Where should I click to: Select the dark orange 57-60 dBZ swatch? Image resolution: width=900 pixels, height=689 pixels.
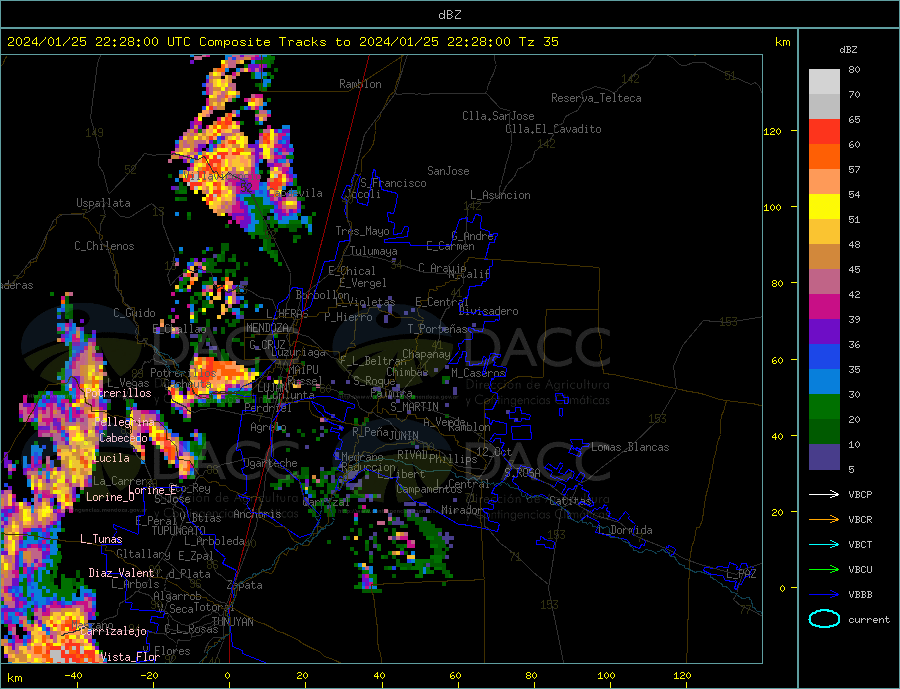[x=824, y=157]
